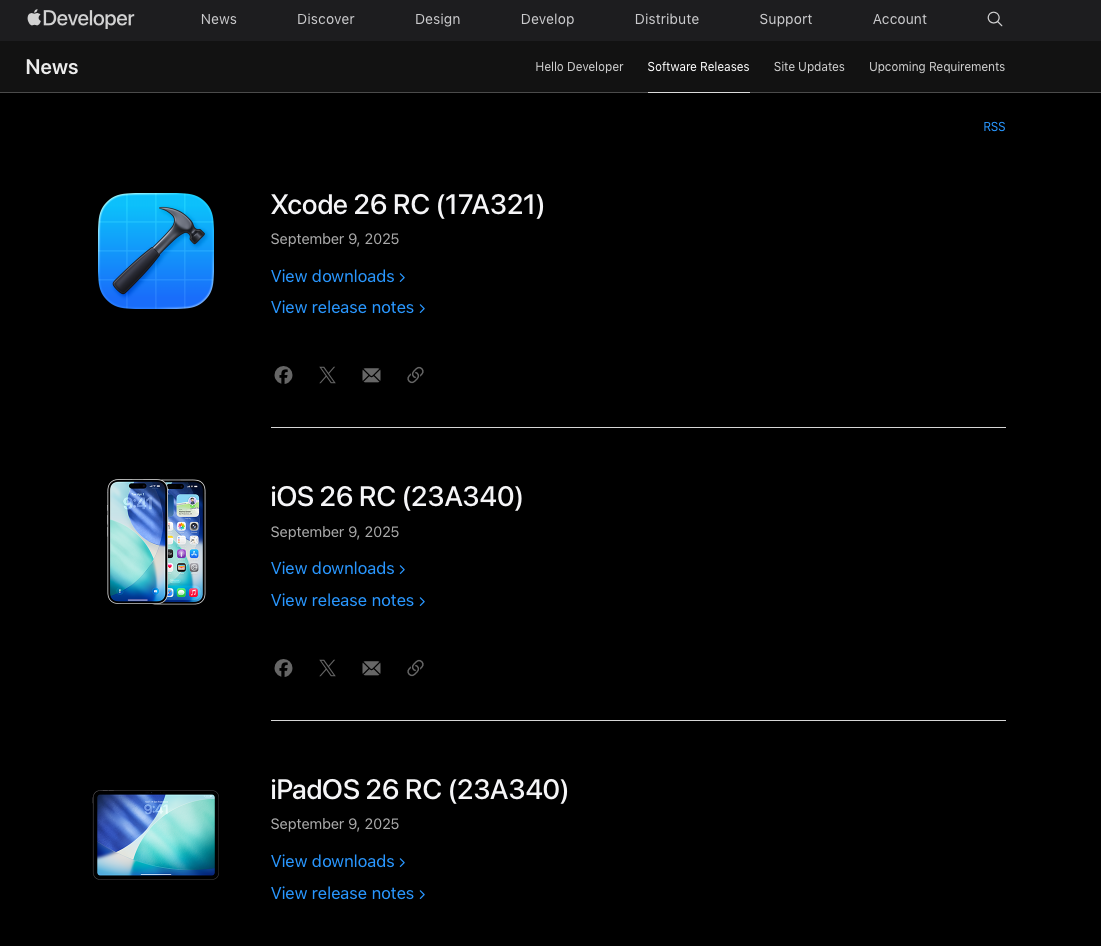Click the Xcode 26 RC (17A321) title
Screen dimensions: 1101x946
407,204
